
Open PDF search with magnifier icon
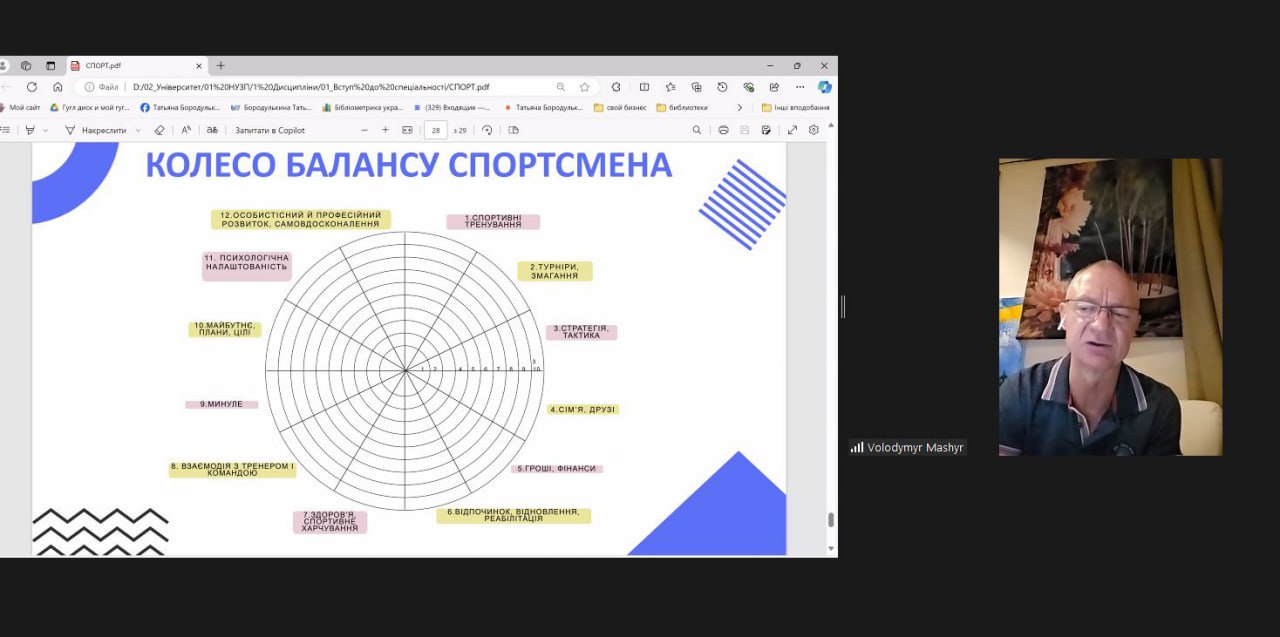697,130
